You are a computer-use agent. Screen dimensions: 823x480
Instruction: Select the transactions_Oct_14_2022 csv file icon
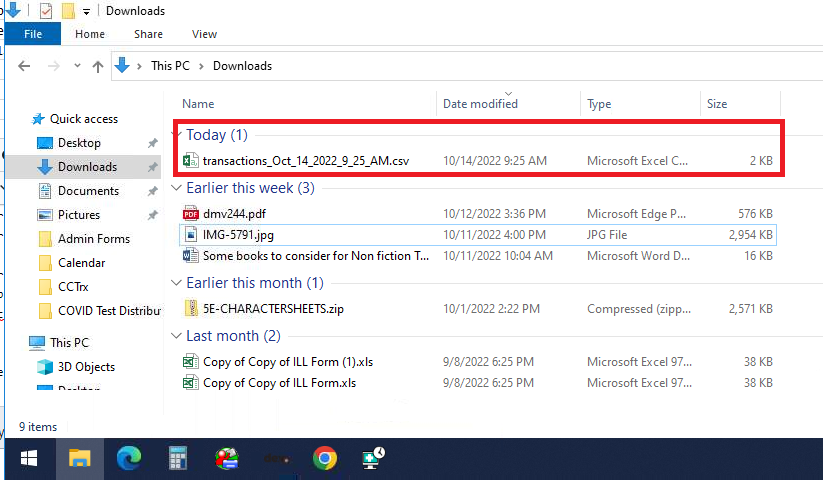click(x=191, y=161)
